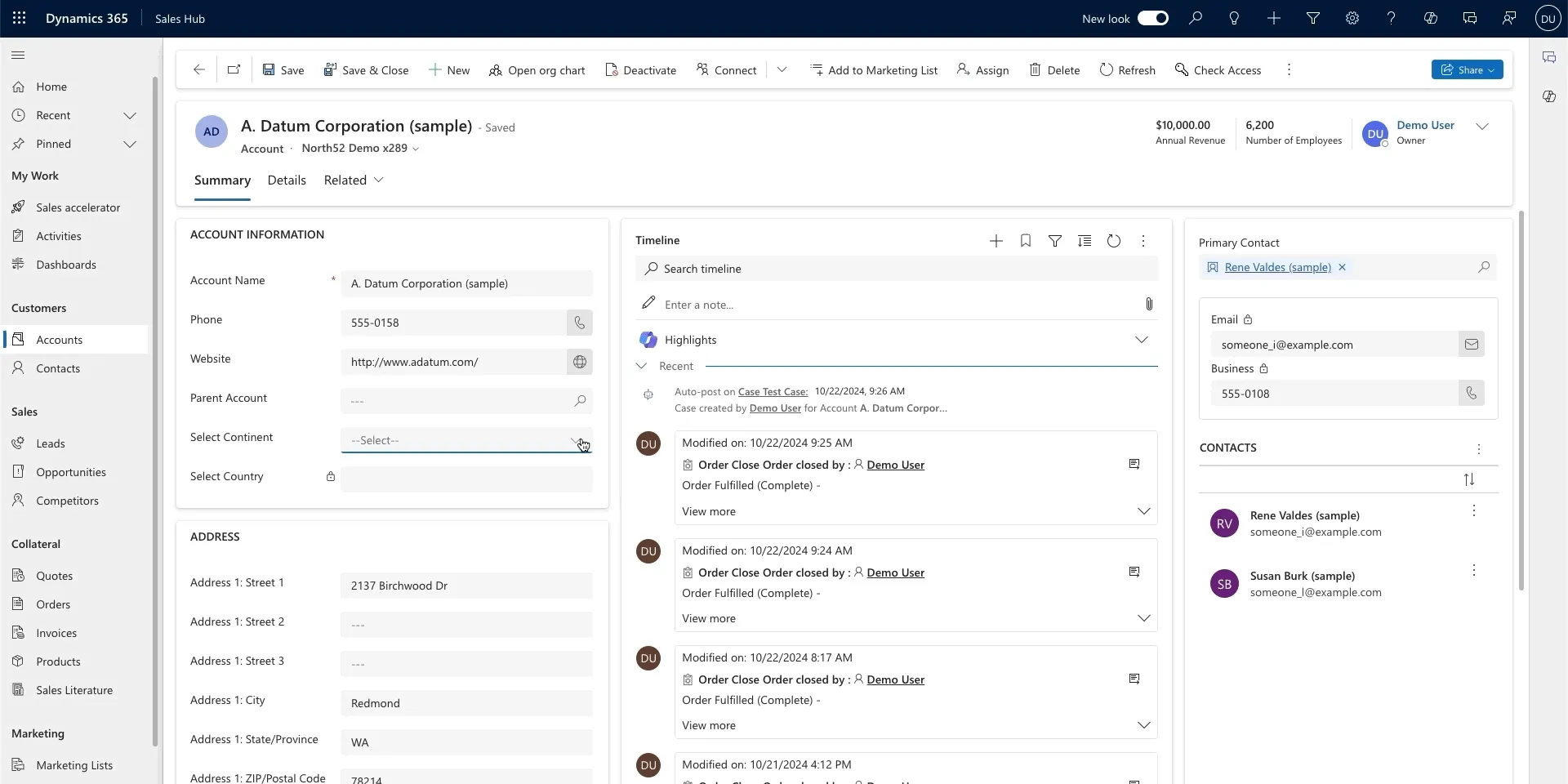Switch to the Details tab
The width and height of the screenshot is (1568, 784).
pyautogui.click(x=287, y=180)
